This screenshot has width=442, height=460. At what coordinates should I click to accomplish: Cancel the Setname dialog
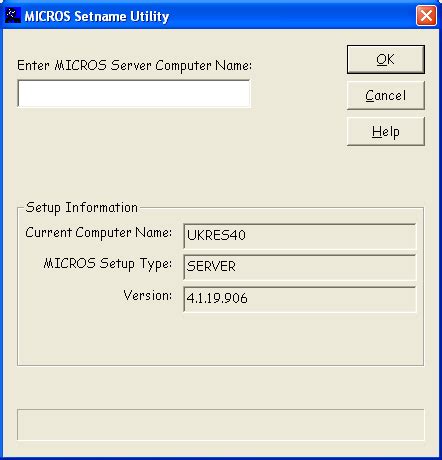(x=386, y=95)
